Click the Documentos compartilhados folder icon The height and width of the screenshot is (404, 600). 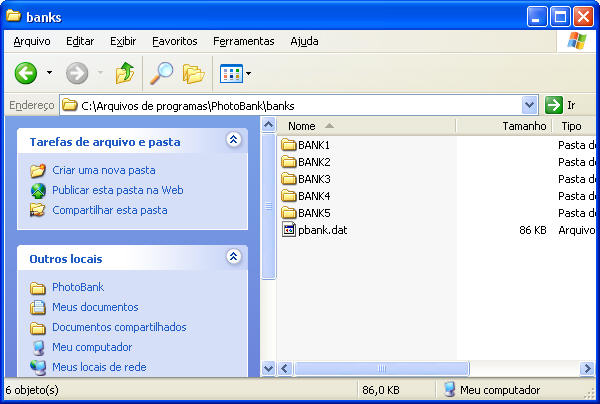coord(38,328)
